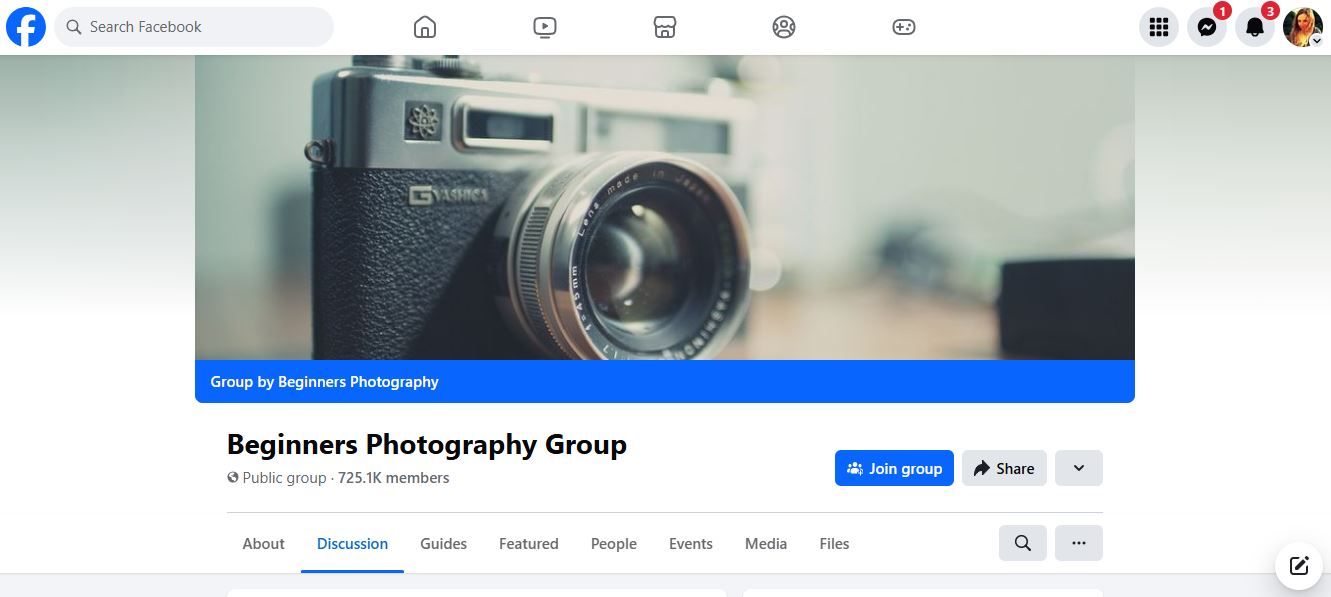Open your profile picture menu
The height and width of the screenshot is (597, 1331).
click(x=1301, y=27)
